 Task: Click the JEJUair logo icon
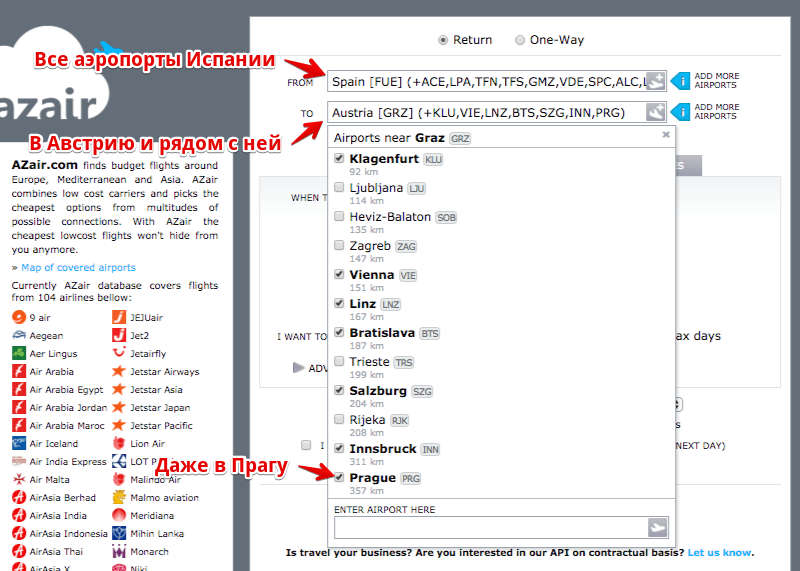tap(119, 317)
